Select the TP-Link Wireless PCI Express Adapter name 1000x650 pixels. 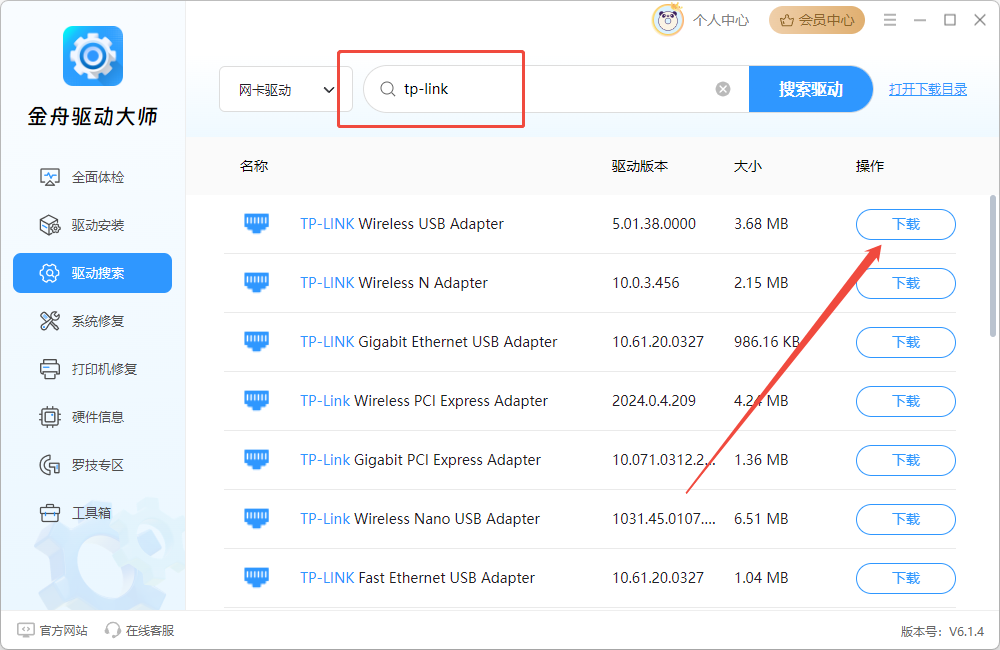click(x=424, y=401)
